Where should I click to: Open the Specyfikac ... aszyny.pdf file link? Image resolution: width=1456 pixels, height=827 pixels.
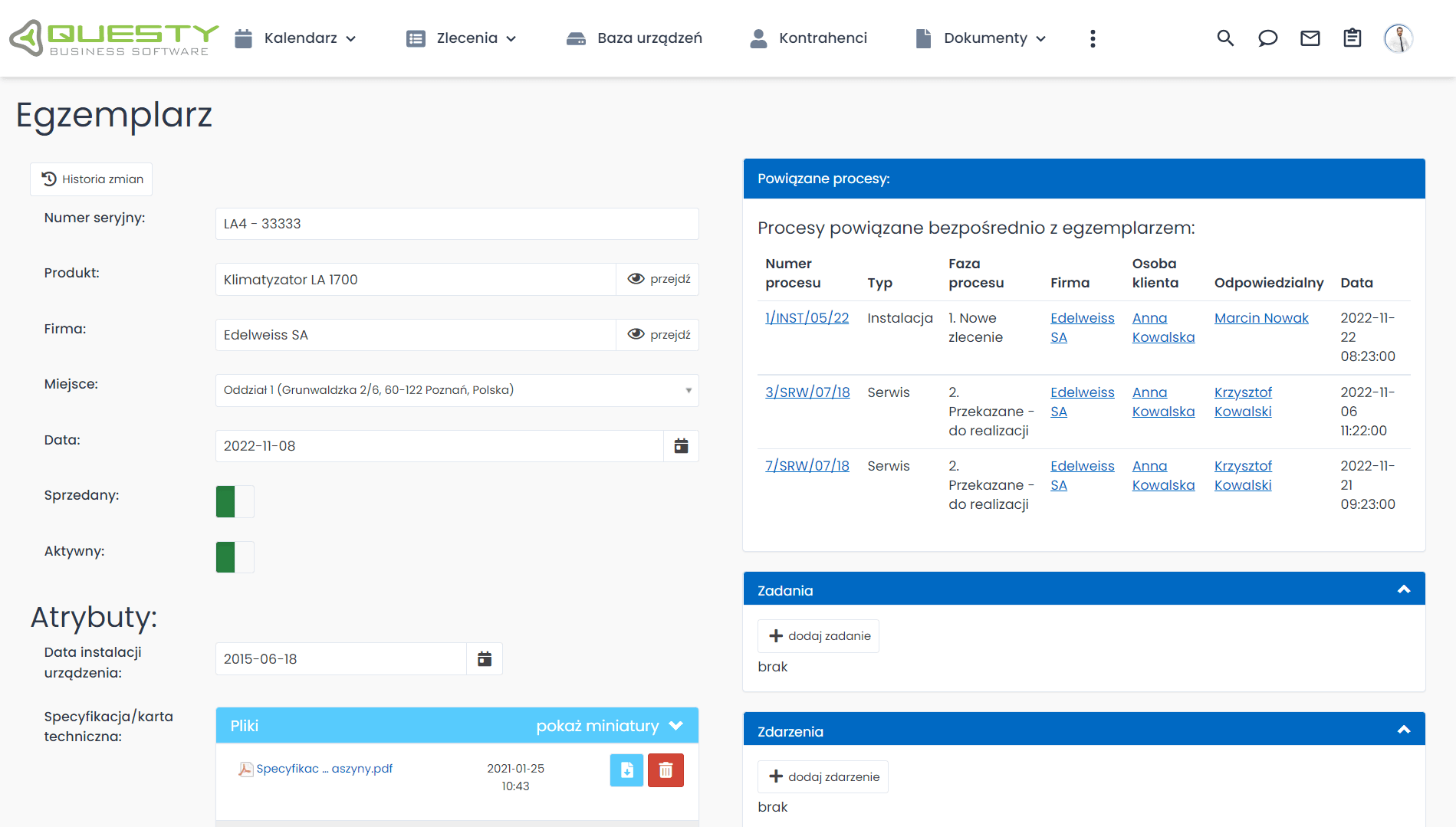(x=324, y=769)
